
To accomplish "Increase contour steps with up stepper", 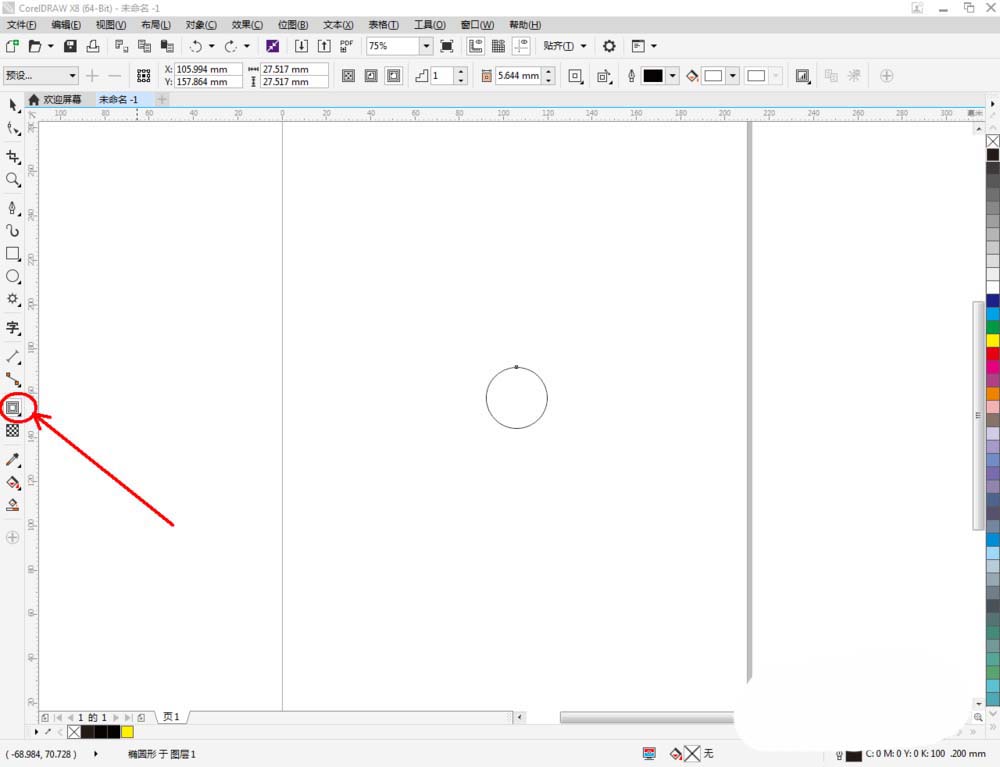I will point(461,71).
